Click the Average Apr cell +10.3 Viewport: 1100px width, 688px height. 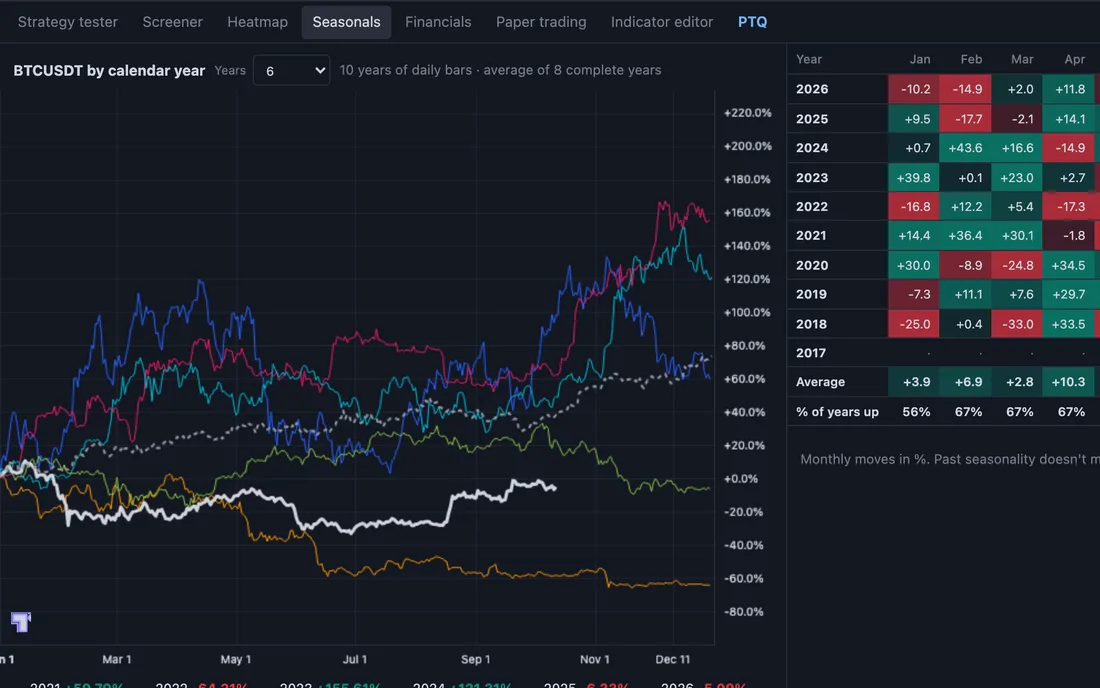click(1068, 382)
